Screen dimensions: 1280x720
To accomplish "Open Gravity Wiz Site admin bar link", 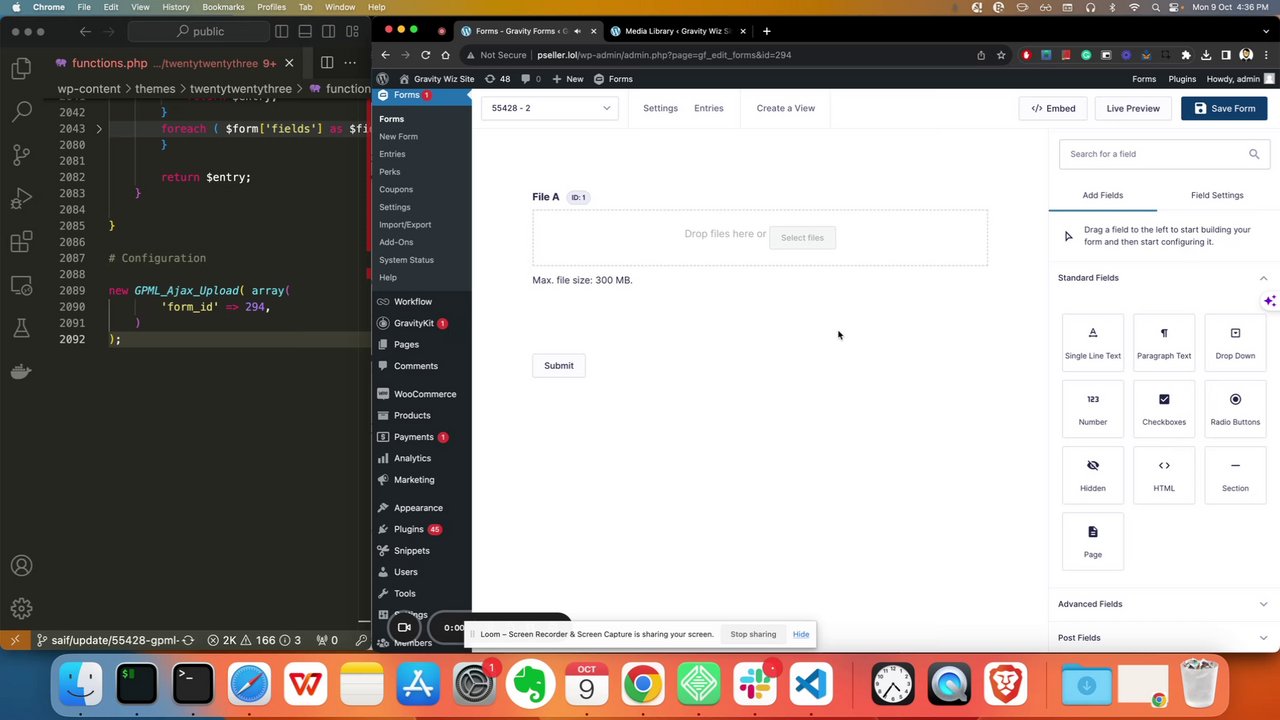I will [x=436, y=79].
